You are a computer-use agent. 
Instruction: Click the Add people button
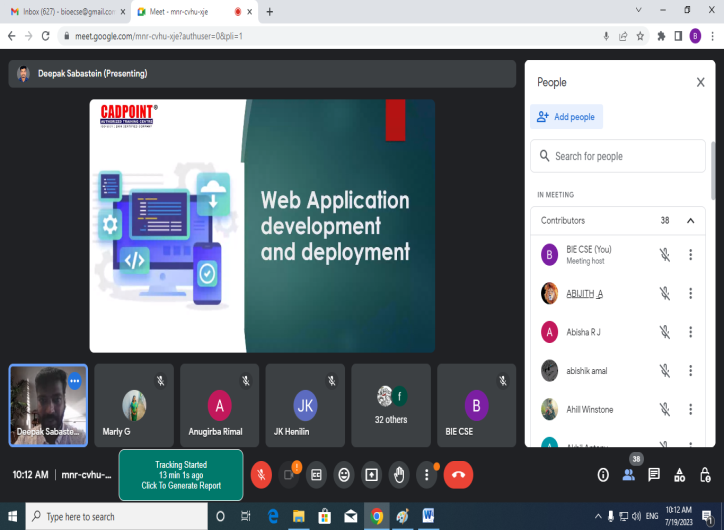(x=567, y=117)
